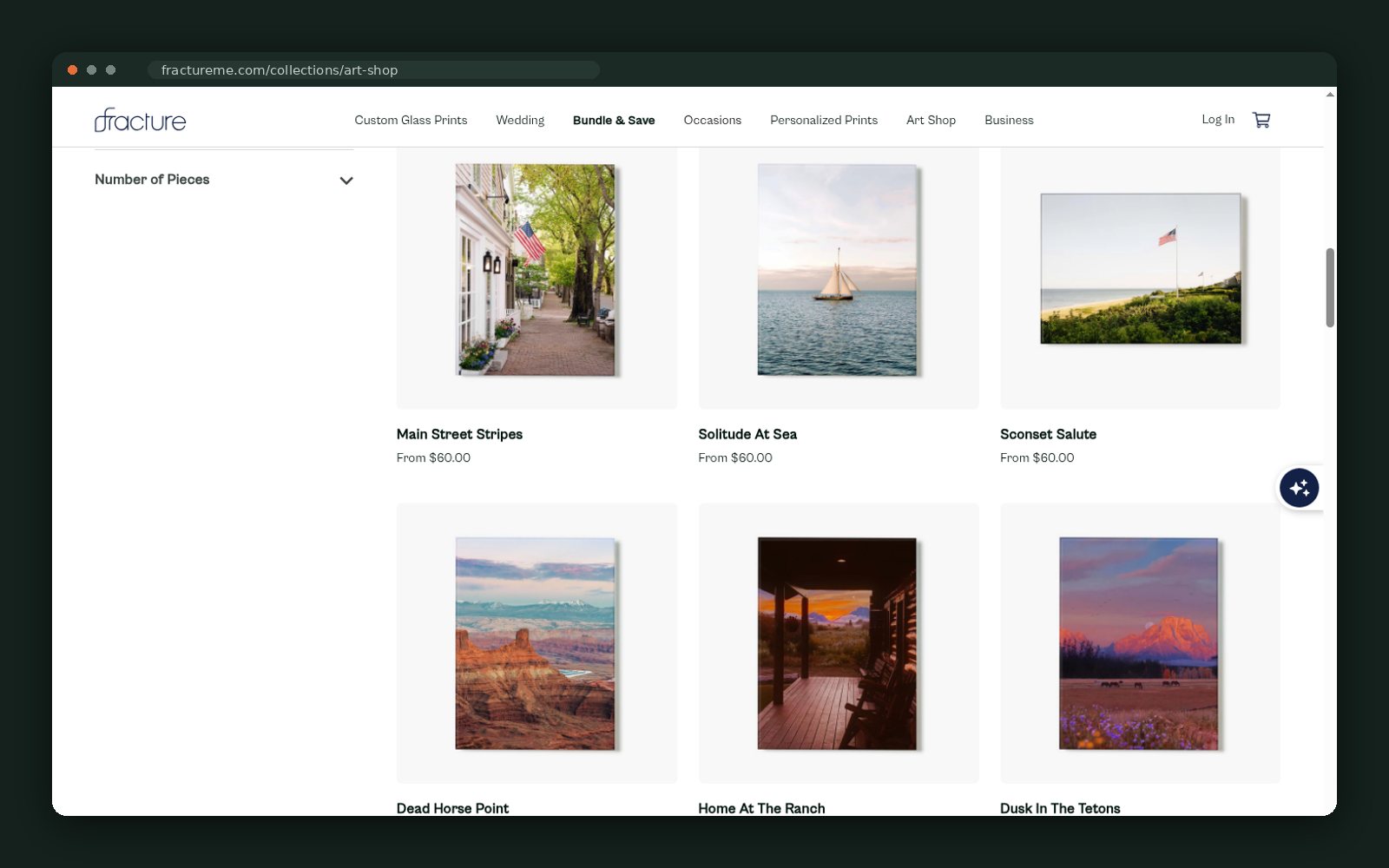Open Main Street Stripes product title

click(459, 434)
